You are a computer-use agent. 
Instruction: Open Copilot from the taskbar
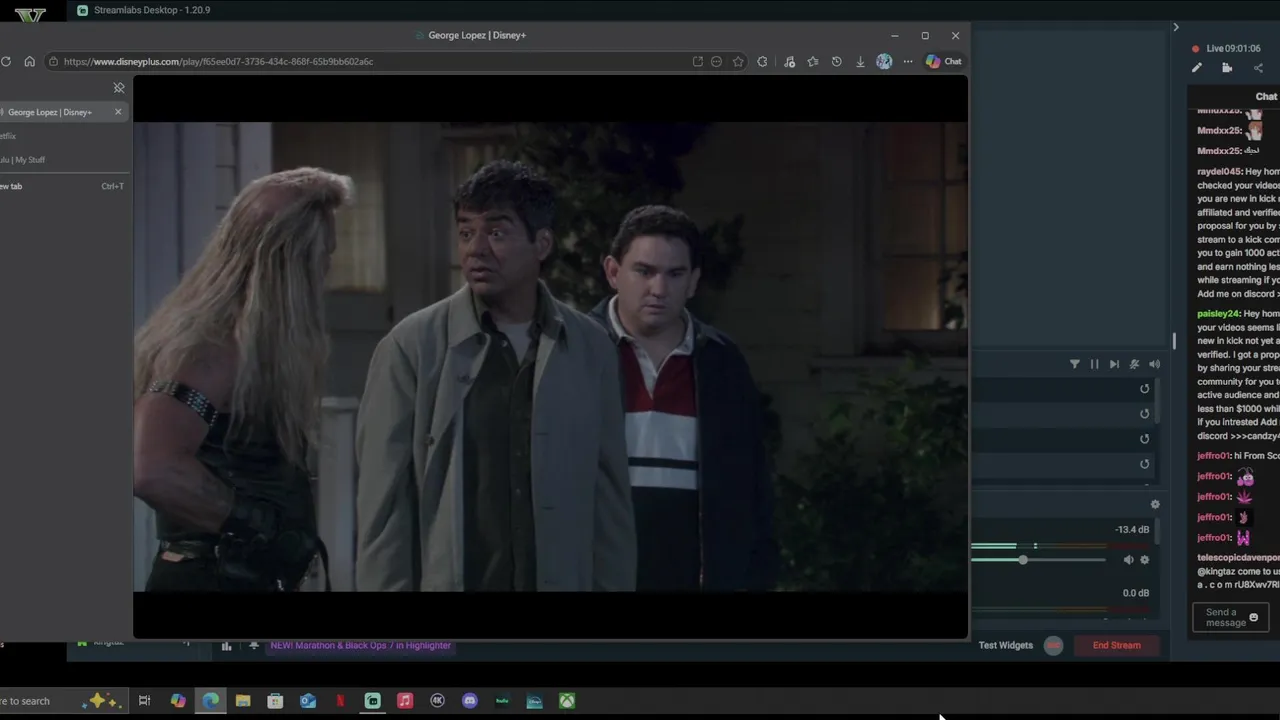(178, 701)
